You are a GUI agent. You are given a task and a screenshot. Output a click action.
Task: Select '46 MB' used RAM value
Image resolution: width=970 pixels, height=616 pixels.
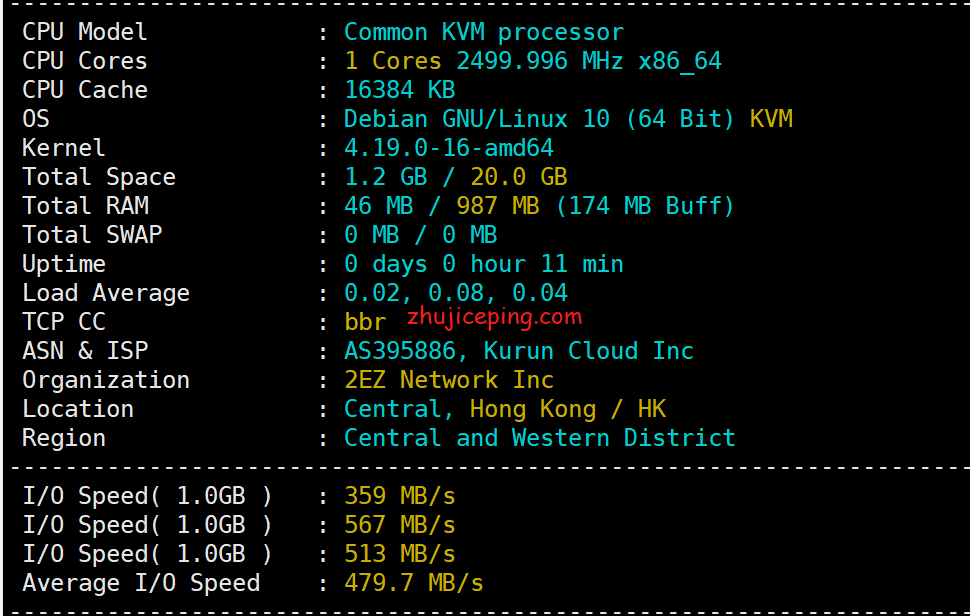[x=379, y=205]
